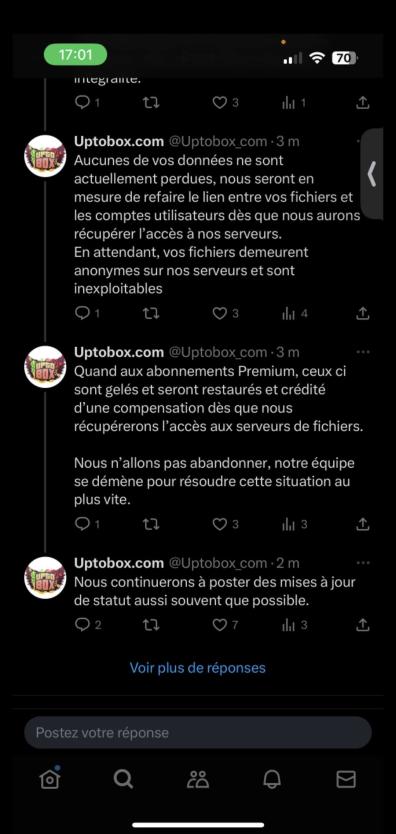The width and height of the screenshot is (396, 834).
Task: Tap 'Voir plus de réponses' link
Action: [x=198, y=667]
